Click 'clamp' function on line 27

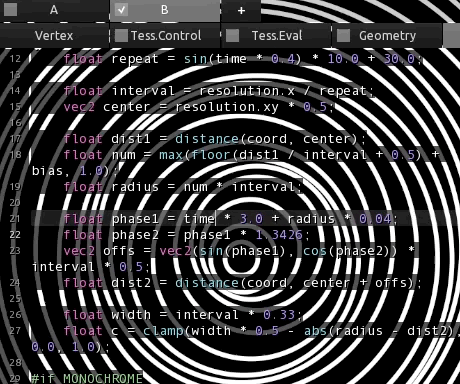(163, 331)
